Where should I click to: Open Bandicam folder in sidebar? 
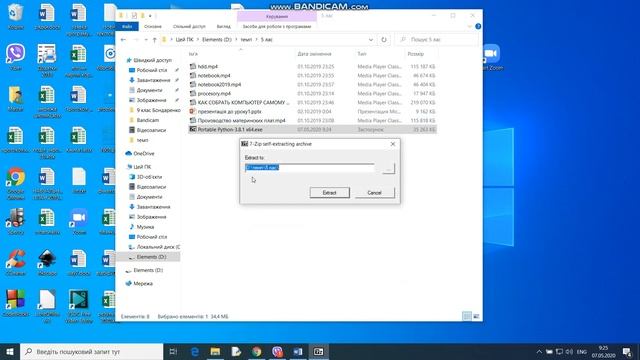click(147, 120)
